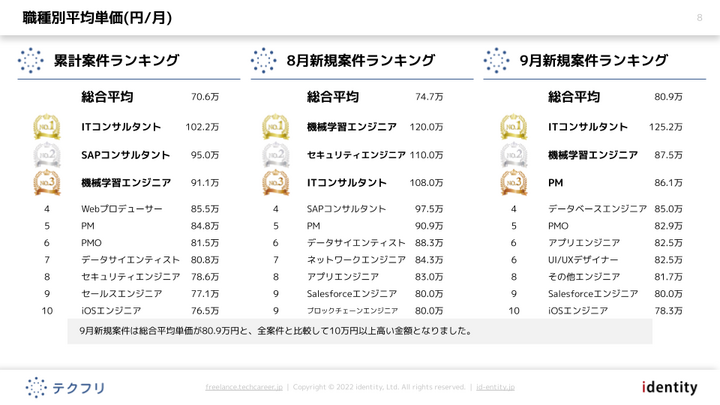Click the gold No.1 medal in 9月新規案件ランキング

pos(513,127)
